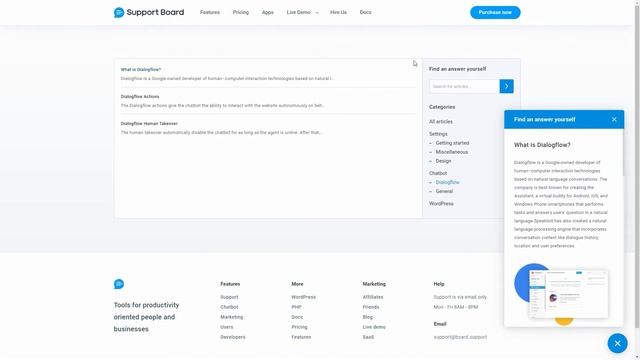Open the footer Chatbot link
This screenshot has height=360, width=640.
pos(229,307)
